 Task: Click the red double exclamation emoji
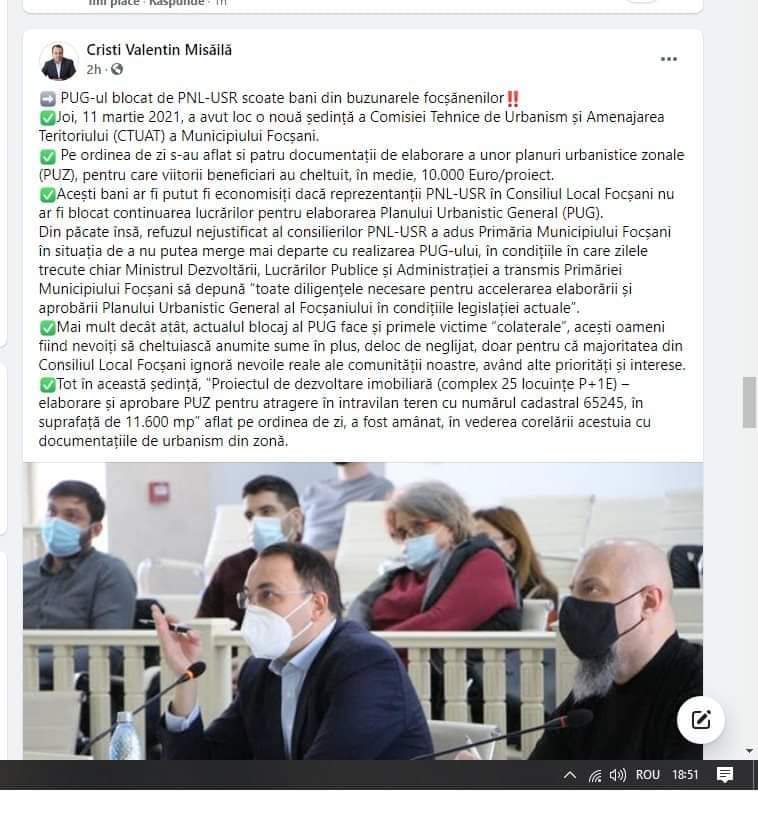click(x=512, y=98)
